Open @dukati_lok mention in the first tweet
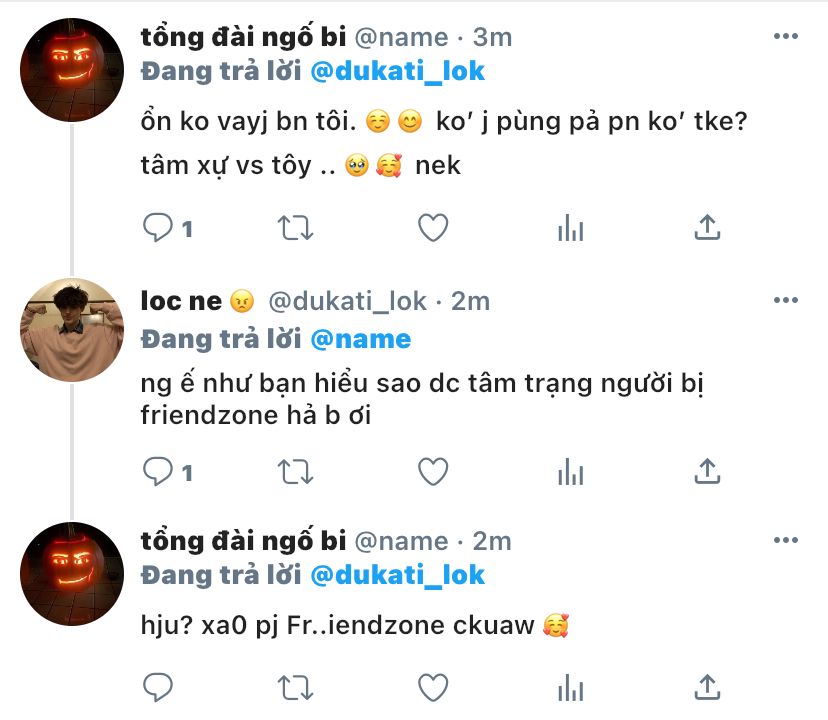The image size is (828, 720). (x=398, y=71)
